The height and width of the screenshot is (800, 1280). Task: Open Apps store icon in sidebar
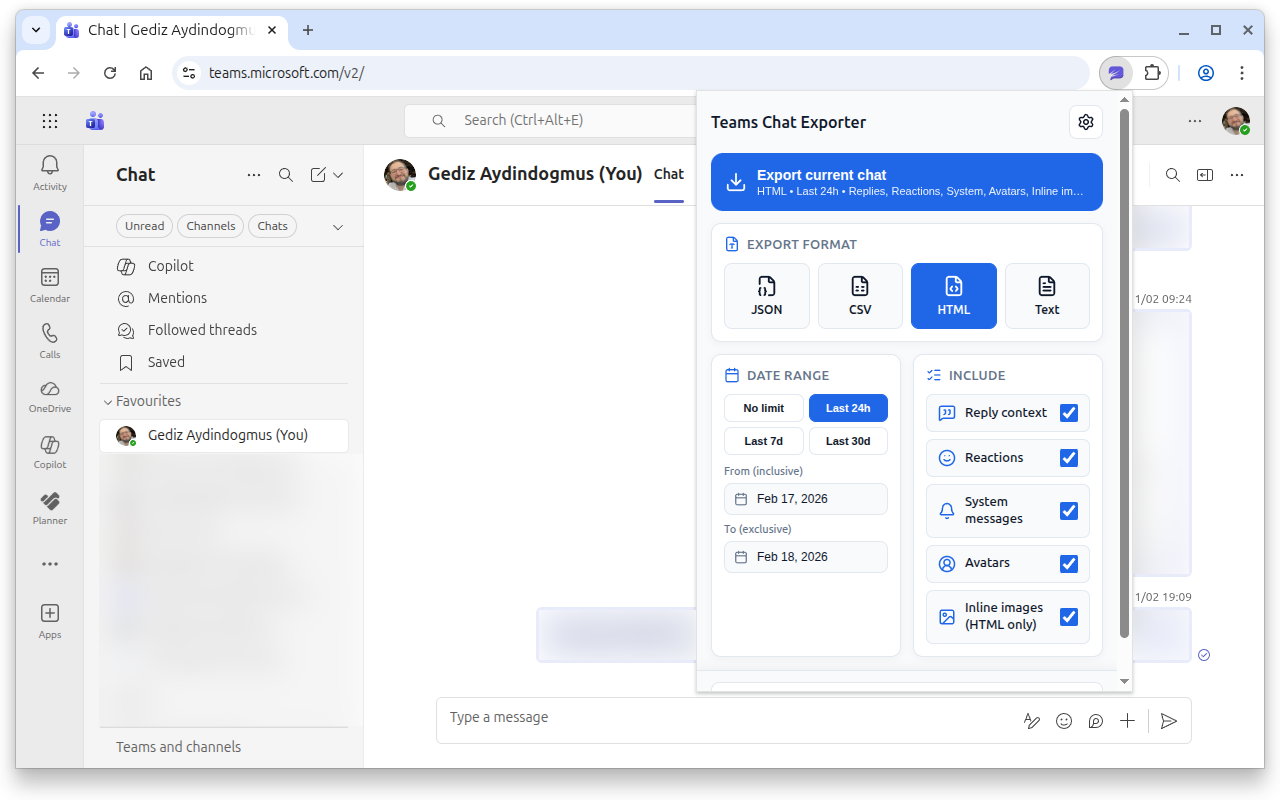tap(50, 621)
